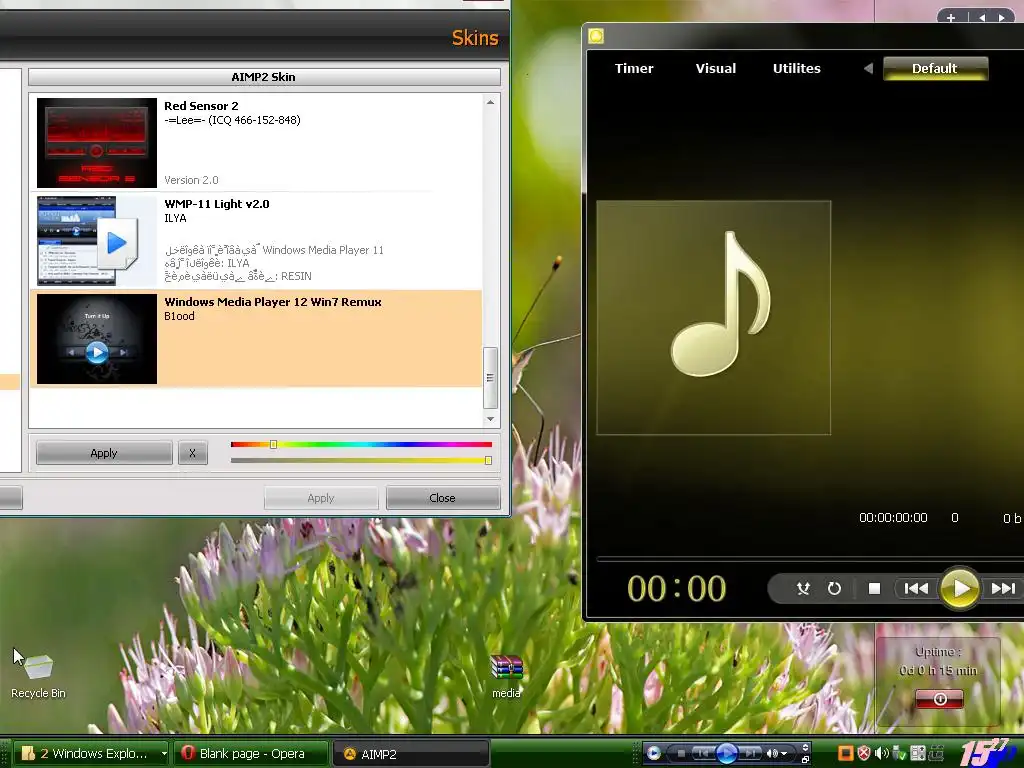The width and height of the screenshot is (1024, 768).
Task: Select Windows Media Player 12 Win7 Remux skin
Action: (x=256, y=339)
